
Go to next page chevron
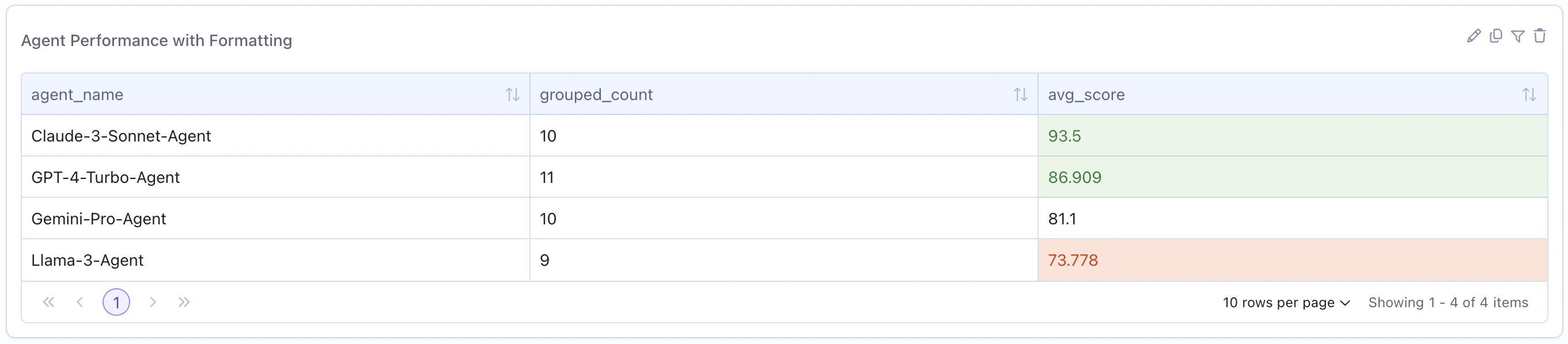pyautogui.click(x=153, y=302)
